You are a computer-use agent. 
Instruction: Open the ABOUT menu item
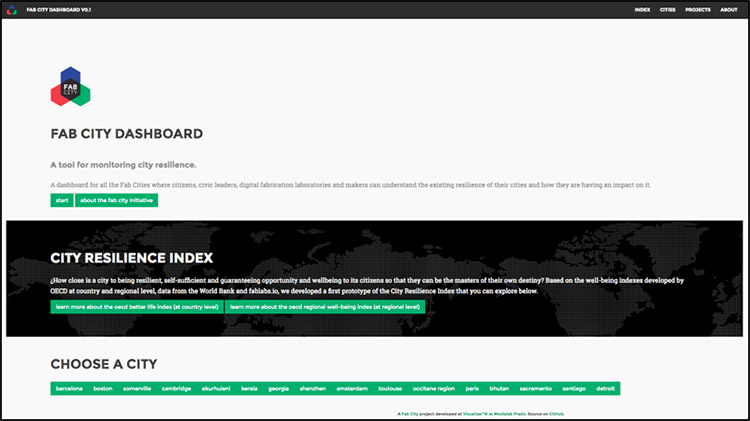[x=728, y=10]
